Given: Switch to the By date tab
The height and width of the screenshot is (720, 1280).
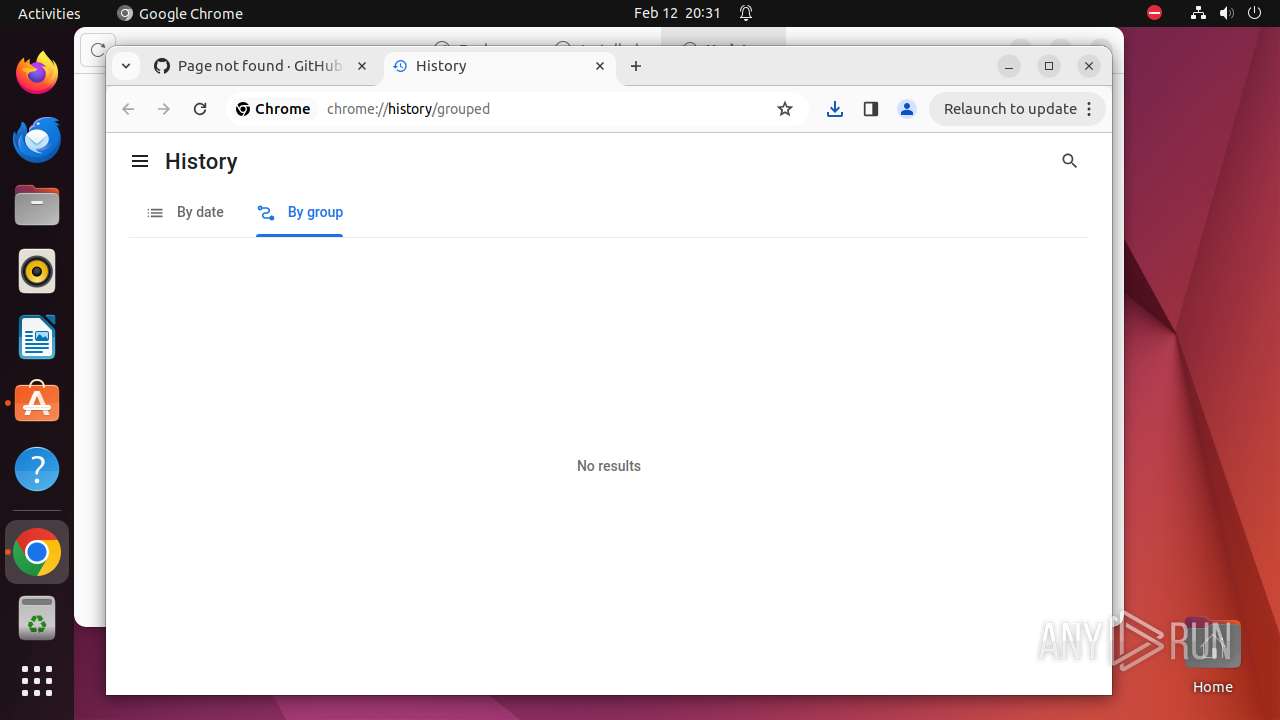Looking at the screenshot, I should 186,212.
